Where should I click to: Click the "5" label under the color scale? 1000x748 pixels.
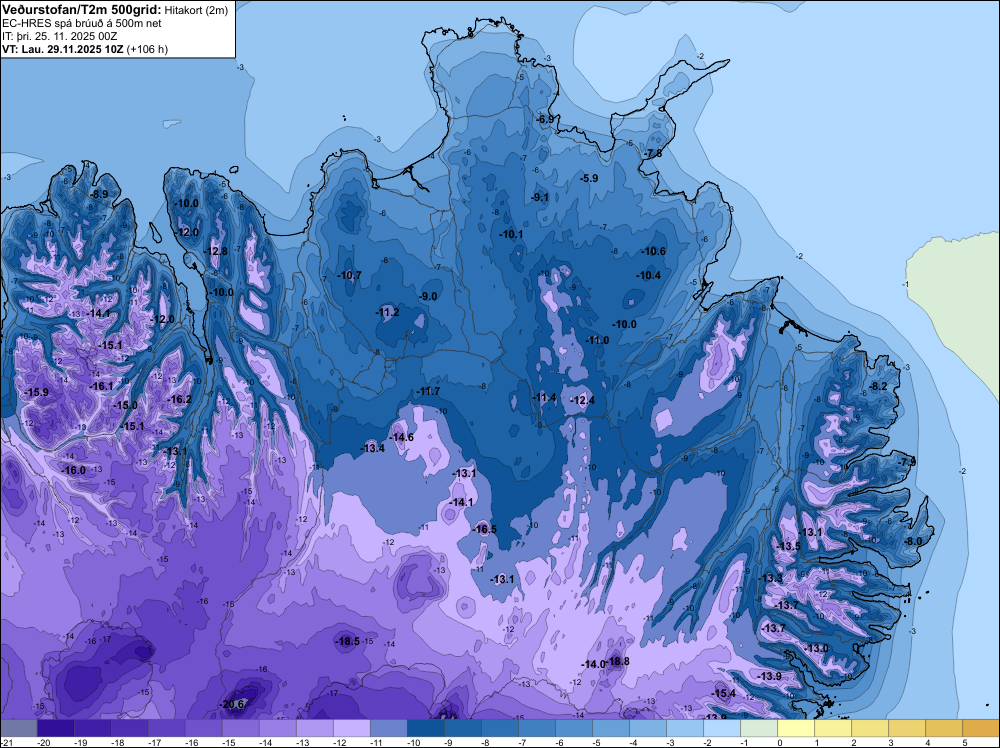(964, 742)
